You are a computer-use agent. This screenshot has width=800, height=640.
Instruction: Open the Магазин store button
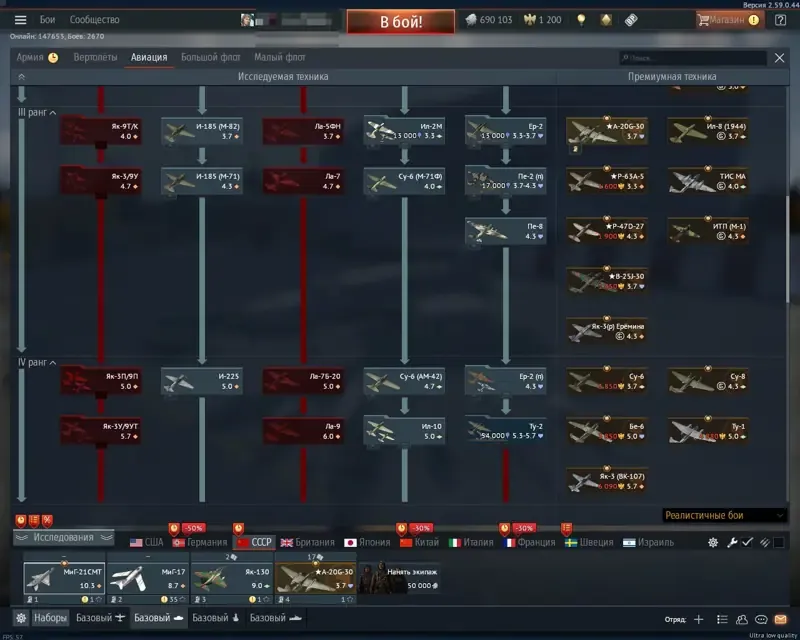pos(730,20)
